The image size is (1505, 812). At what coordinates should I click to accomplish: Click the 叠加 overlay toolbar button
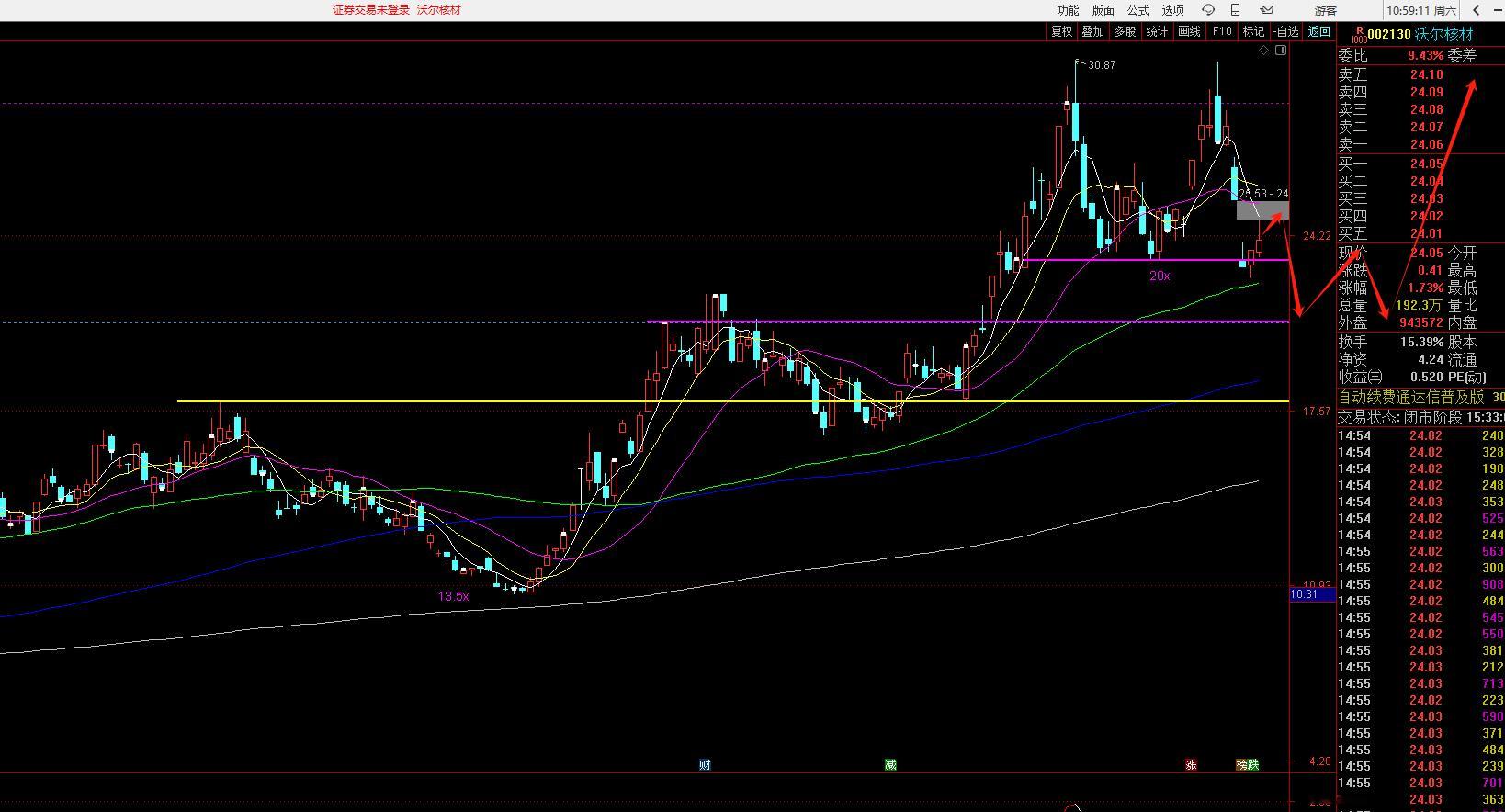pyautogui.click(x=1092, y=31)
